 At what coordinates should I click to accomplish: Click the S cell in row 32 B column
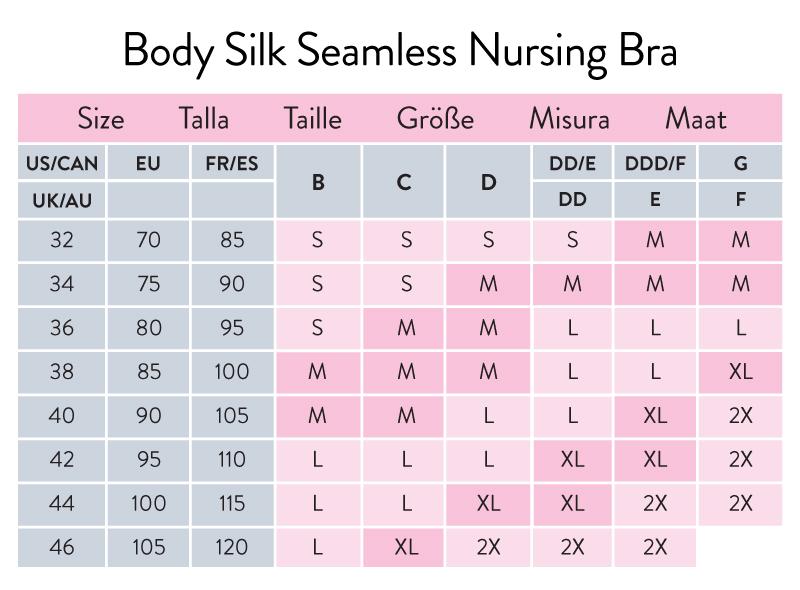(318, 241)
